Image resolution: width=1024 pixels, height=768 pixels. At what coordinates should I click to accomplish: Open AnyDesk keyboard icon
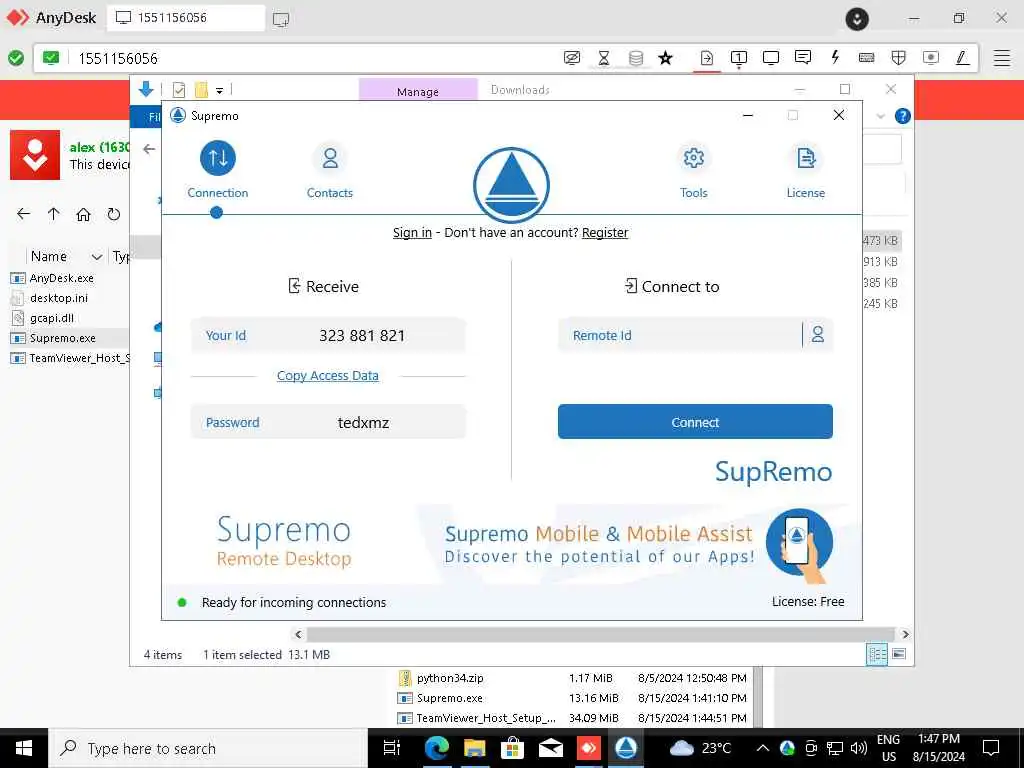[x=867, y=58]
